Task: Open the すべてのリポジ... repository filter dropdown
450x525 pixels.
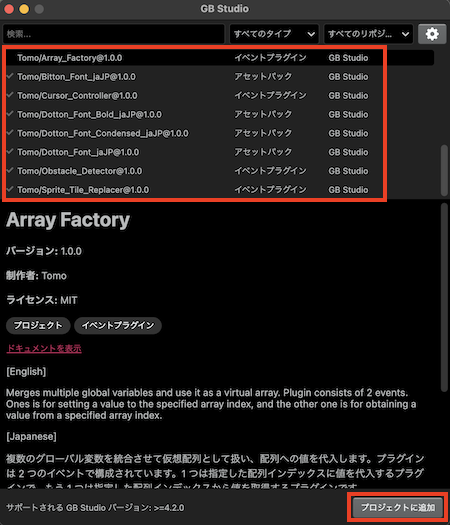Action: [368, 34]
